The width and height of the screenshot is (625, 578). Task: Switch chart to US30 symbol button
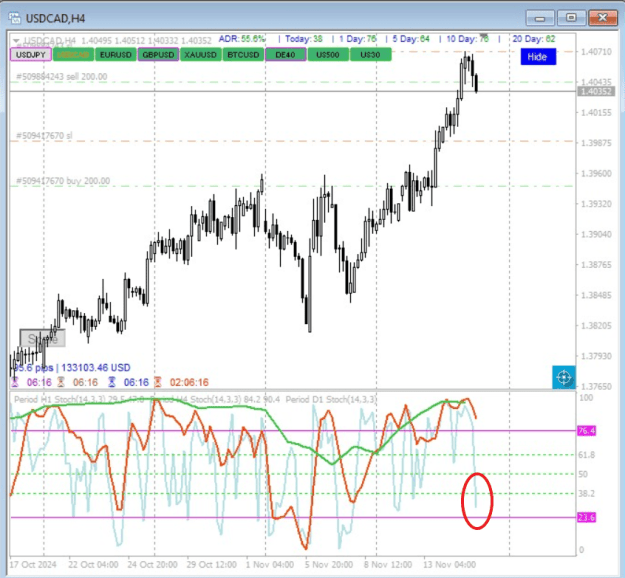(x=370, y=55)
